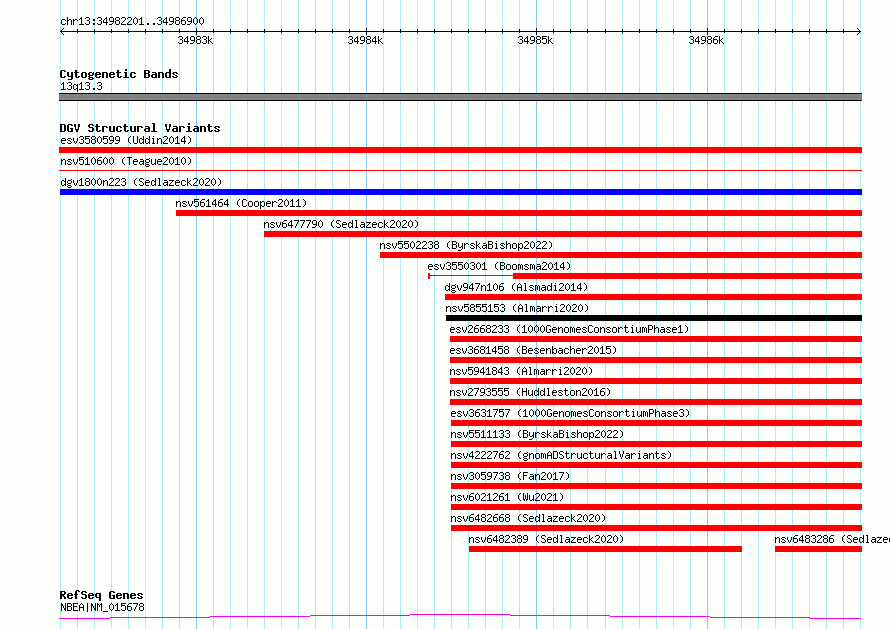Open dgv947n106 (Alsmadi2014) variant
Viewport: 890px width, 629px height.
[x=516, y=287]
